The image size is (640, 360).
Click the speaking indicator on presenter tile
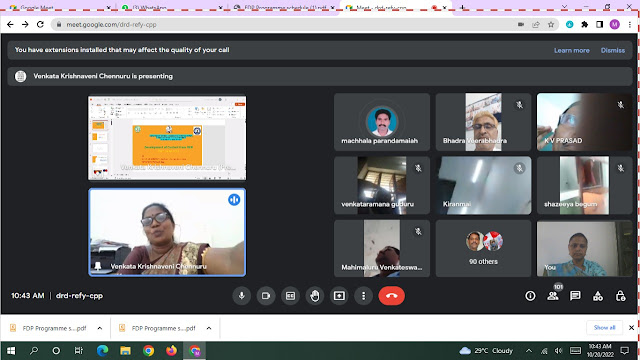234,200
